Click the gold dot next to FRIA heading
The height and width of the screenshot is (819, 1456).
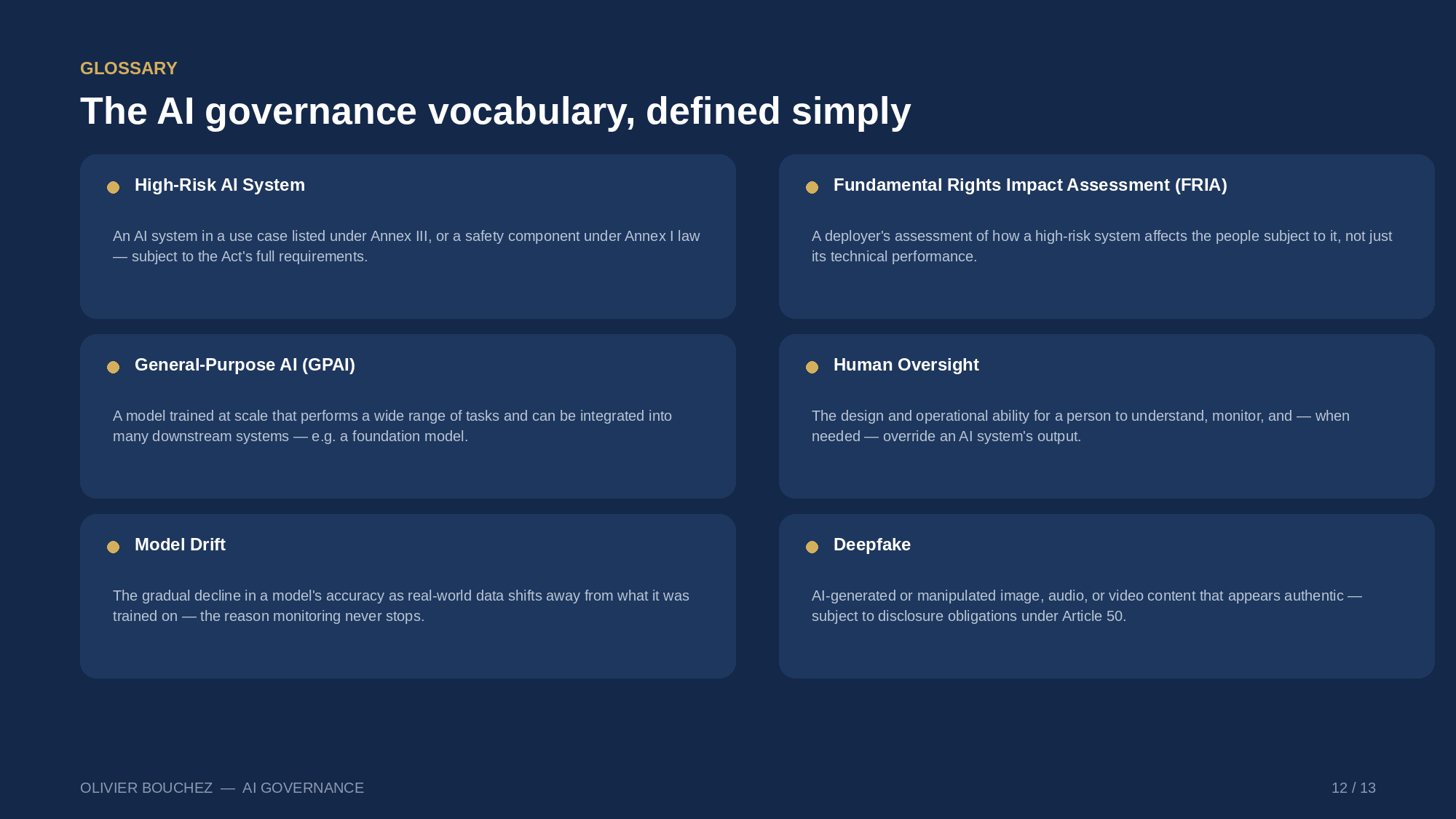tap(812, 187)
